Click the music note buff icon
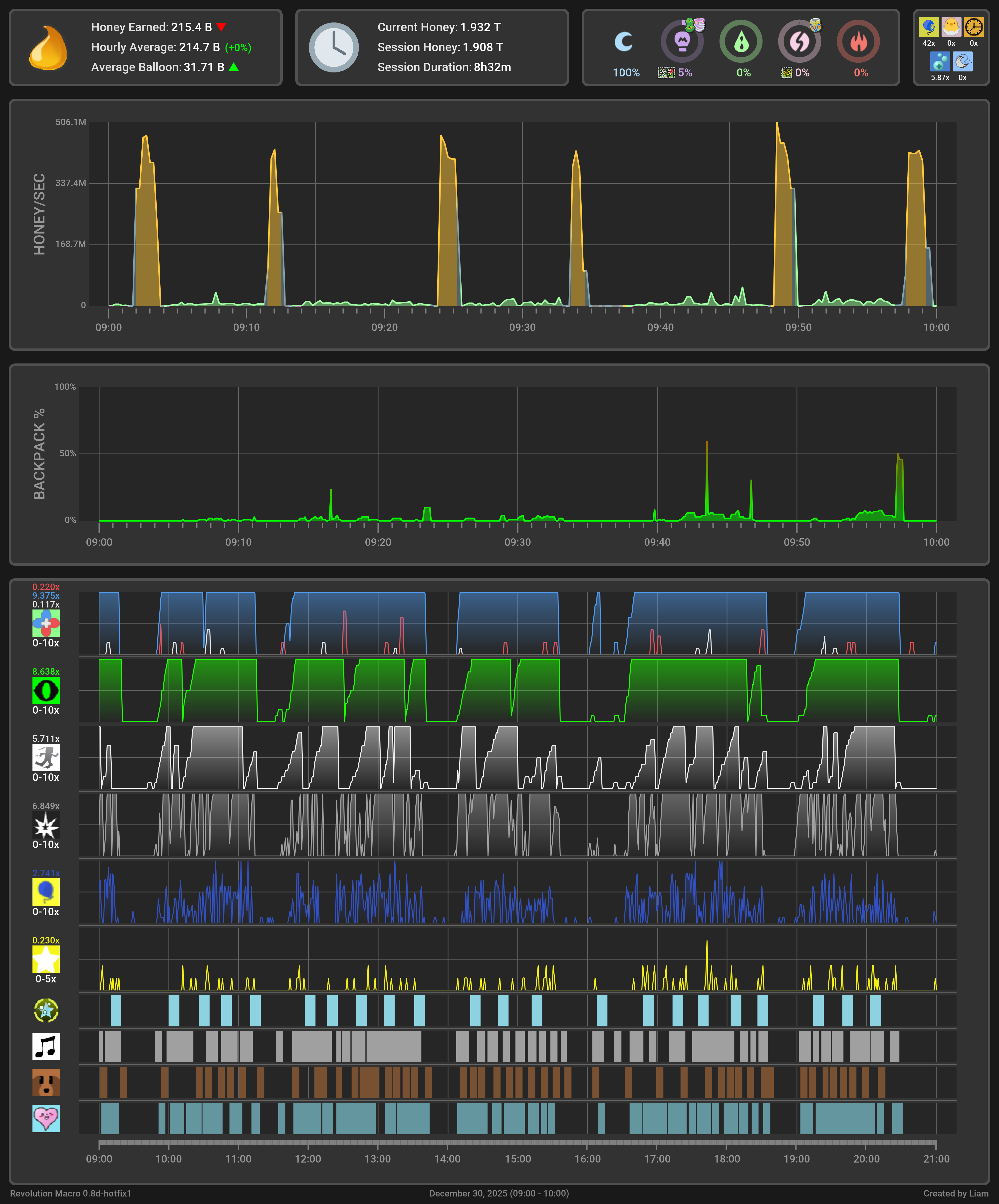 [46, 1046]
